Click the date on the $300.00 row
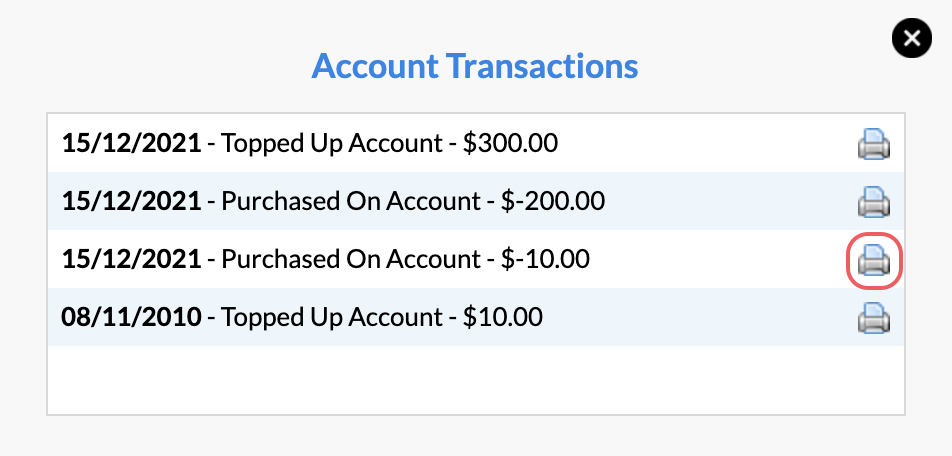952x456 pixels. click(x=131, y=143)
